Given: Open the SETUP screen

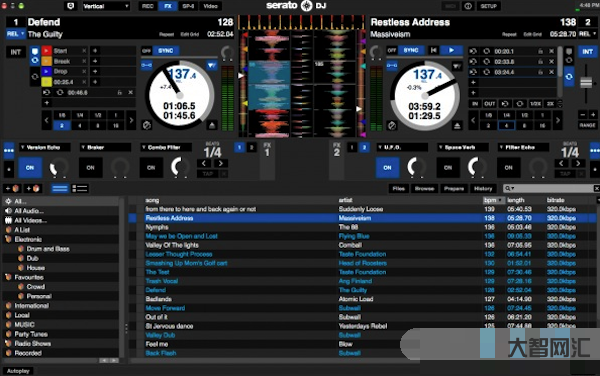Looking at the screenshot, I should (x=489, y=6).
